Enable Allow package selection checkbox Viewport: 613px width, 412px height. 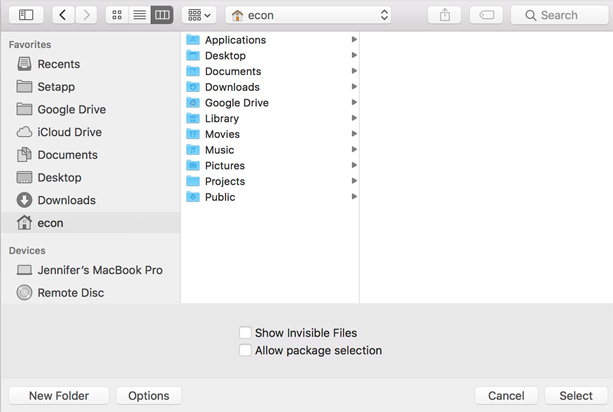click(245, 350)
